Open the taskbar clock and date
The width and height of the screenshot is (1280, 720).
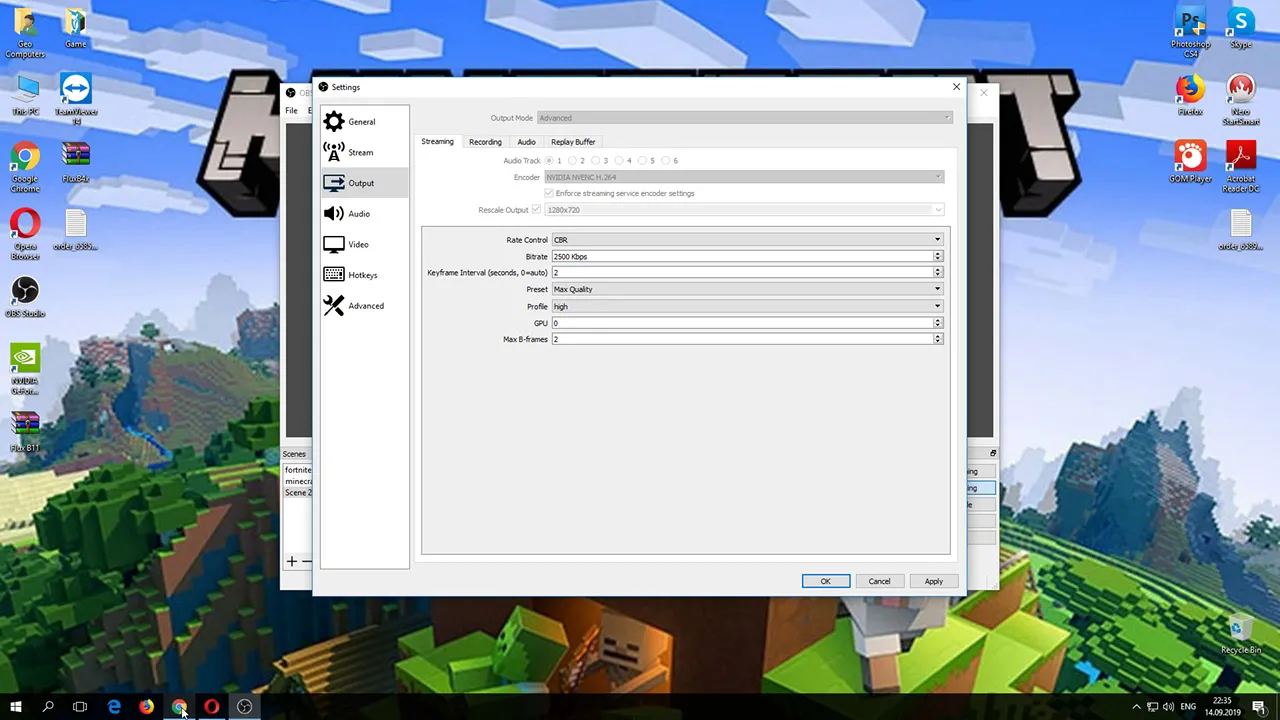1222,707
